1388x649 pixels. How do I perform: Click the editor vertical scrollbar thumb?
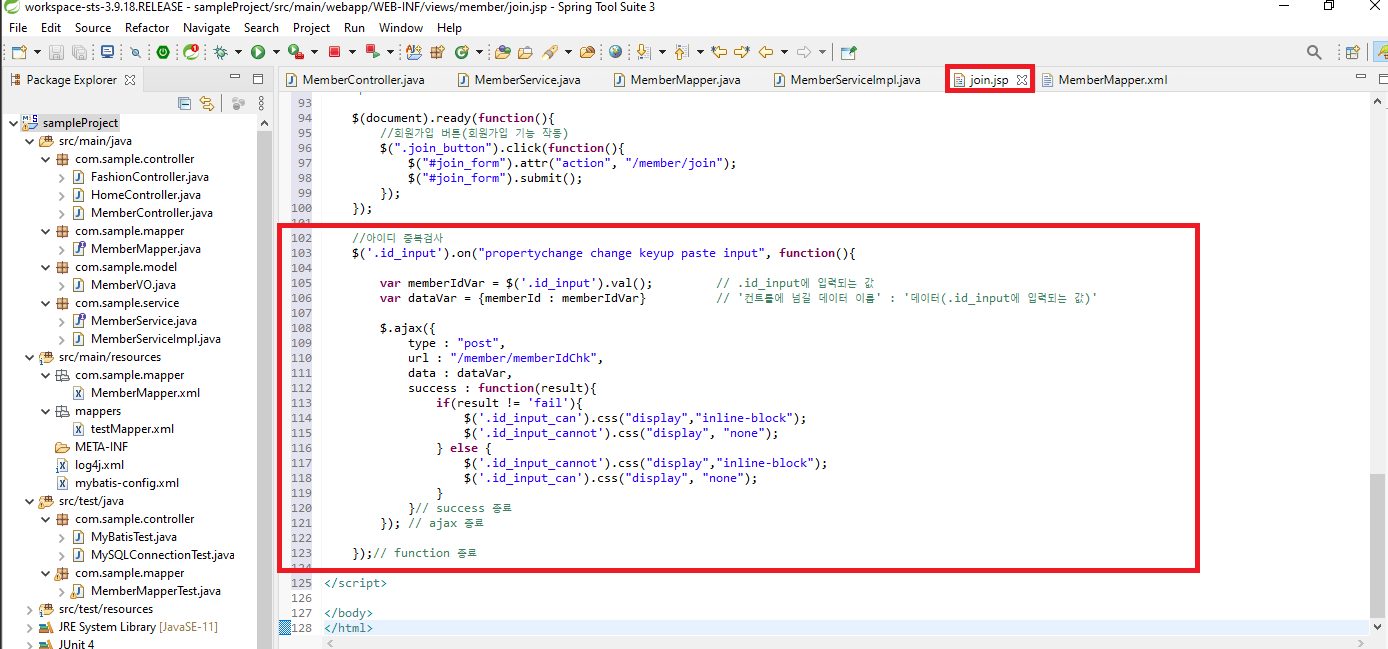(1377, 545)
